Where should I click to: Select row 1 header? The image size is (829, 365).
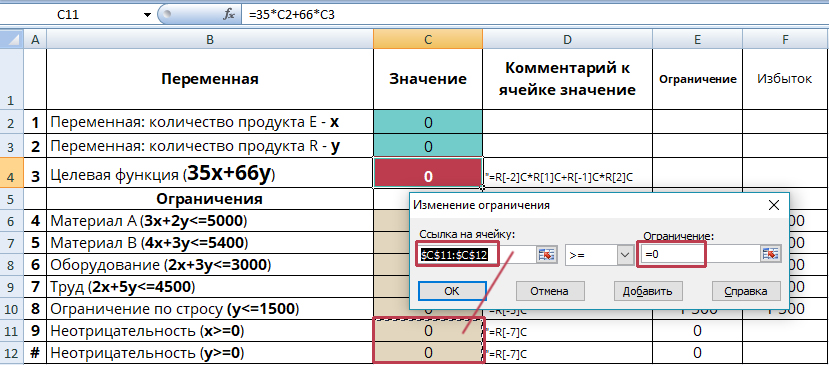[12, 79]
